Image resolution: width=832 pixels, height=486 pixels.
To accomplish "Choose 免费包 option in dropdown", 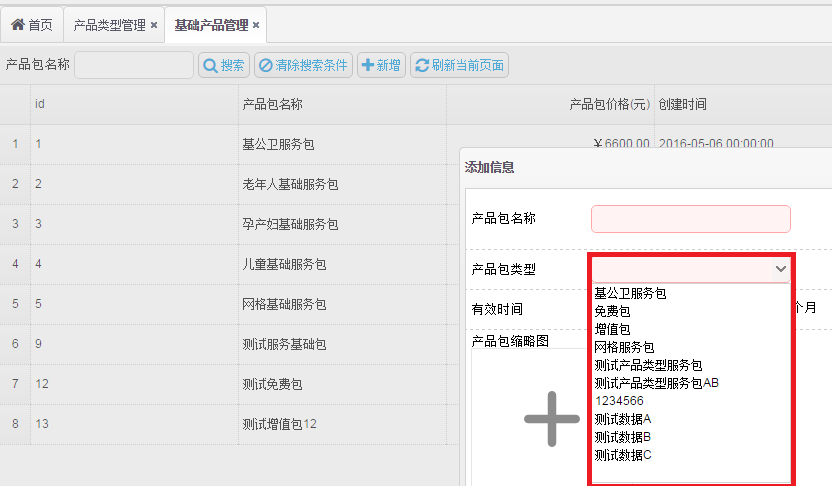I will (612, 311).
